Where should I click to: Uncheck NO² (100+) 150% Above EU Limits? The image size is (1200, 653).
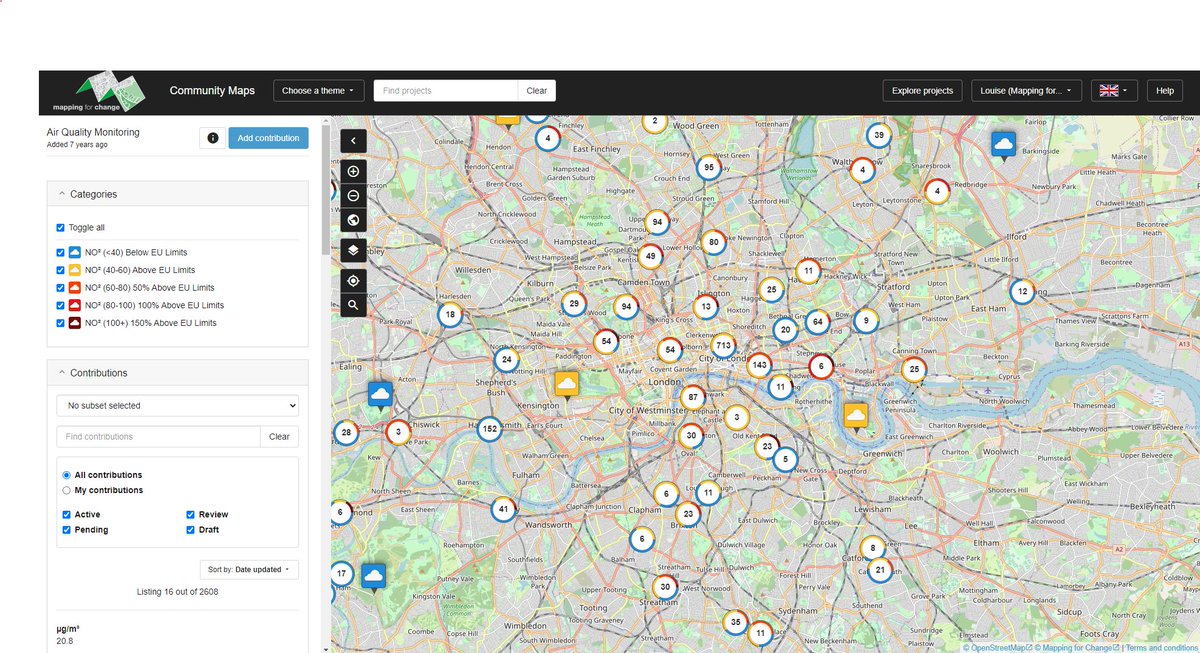click(61, 323)
